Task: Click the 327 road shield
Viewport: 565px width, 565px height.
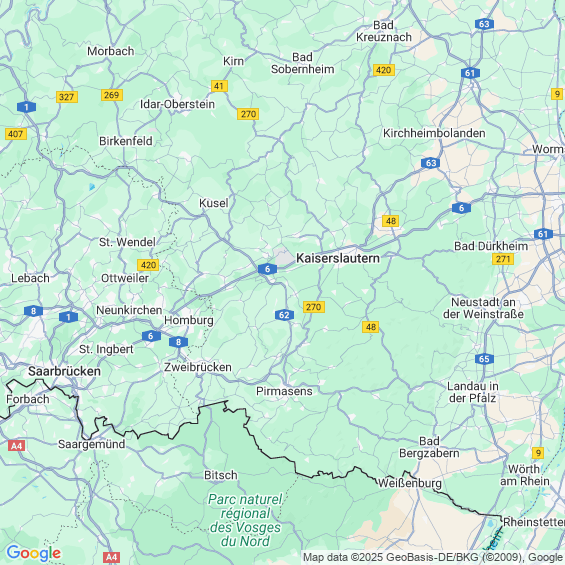Action: coord(67,97)
